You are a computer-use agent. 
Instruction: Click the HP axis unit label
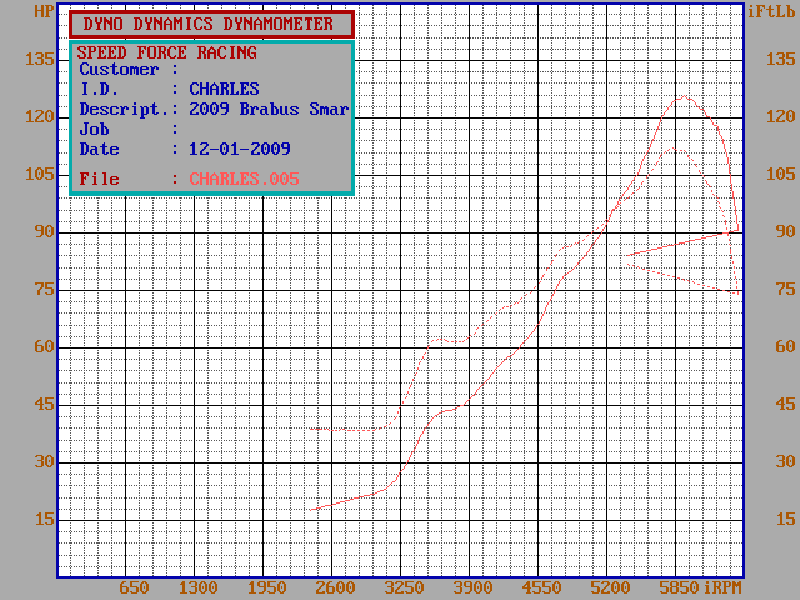coord(44,11)
